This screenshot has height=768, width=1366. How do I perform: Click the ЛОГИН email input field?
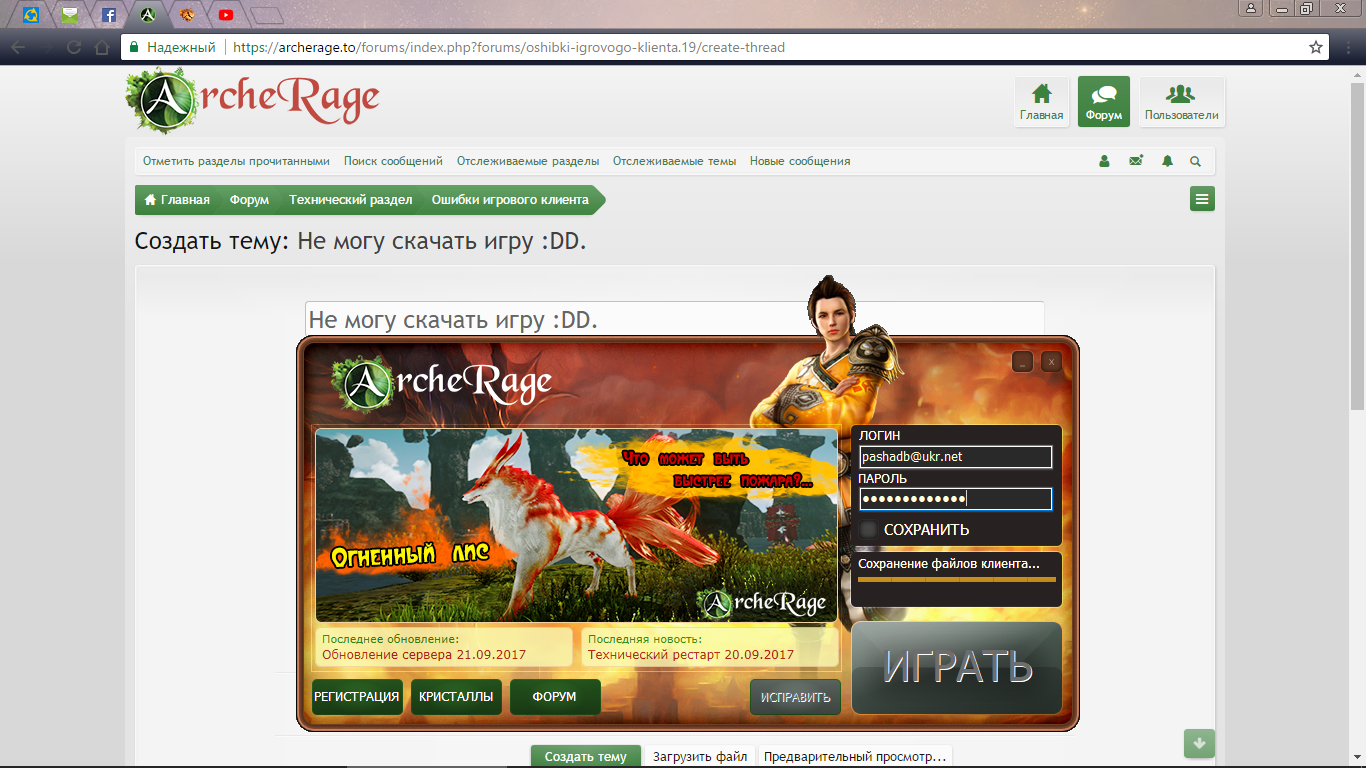point(956,457)
